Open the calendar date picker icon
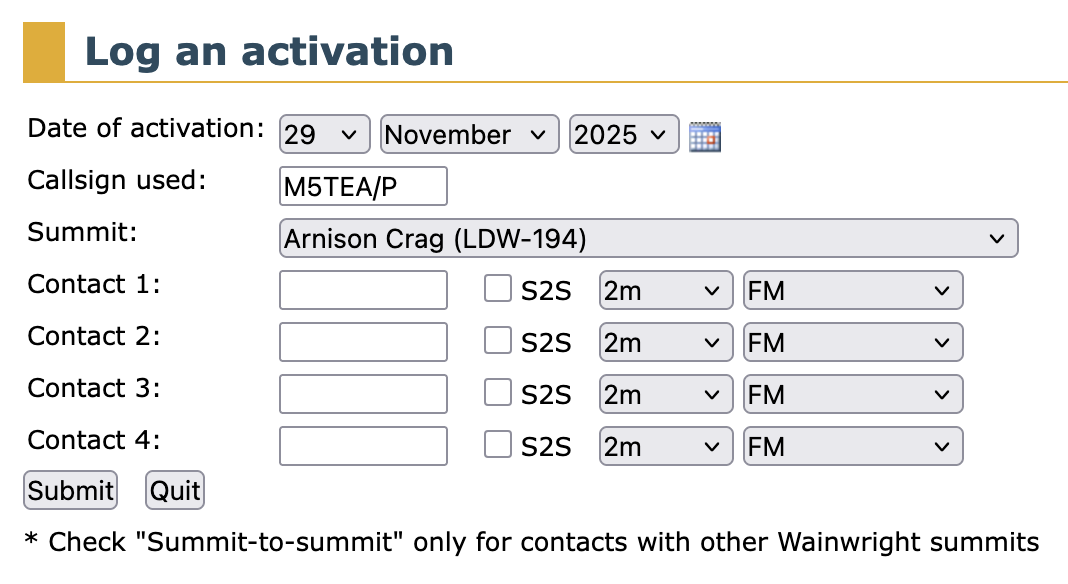Screen dimensions: 1068x584 pyautogui.click(x=705, y=136)
